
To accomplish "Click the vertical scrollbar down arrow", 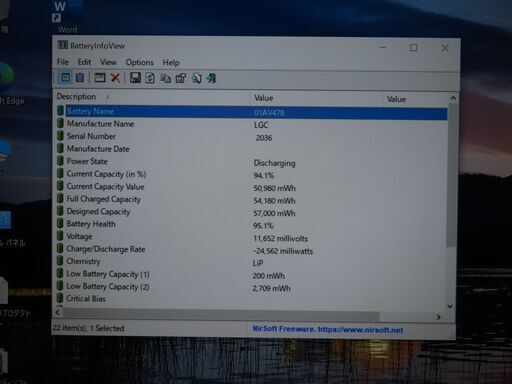I will coord(450,306).
